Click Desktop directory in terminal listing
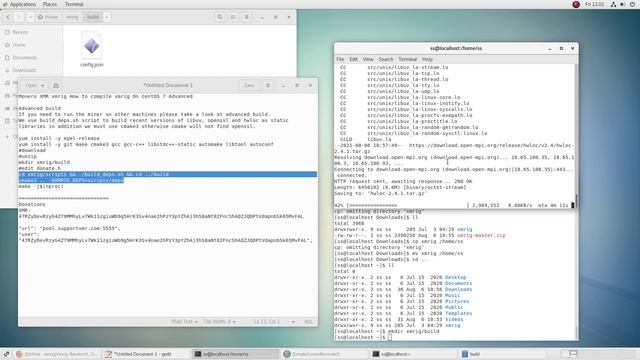The image size is (640, 360). point(455,277)
